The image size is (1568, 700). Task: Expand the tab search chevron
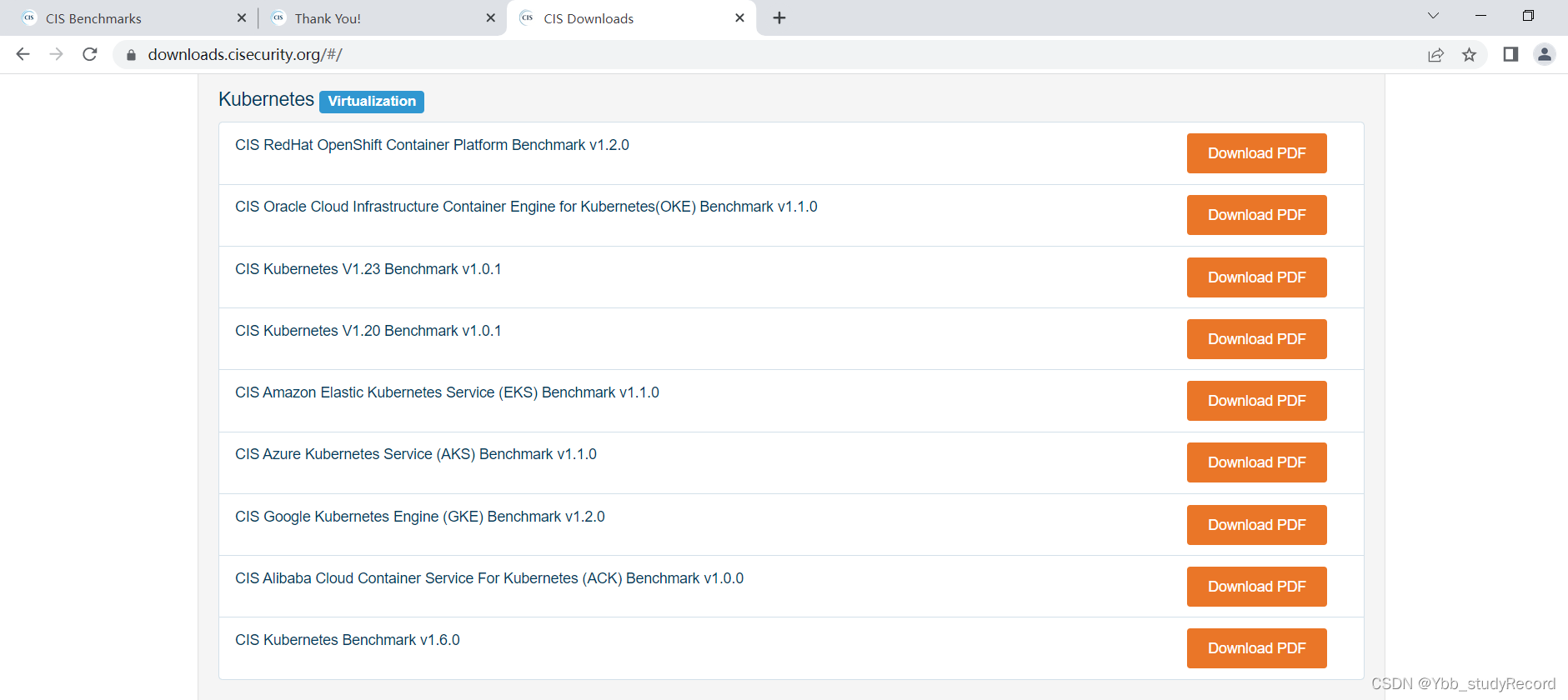[1433, 16]
